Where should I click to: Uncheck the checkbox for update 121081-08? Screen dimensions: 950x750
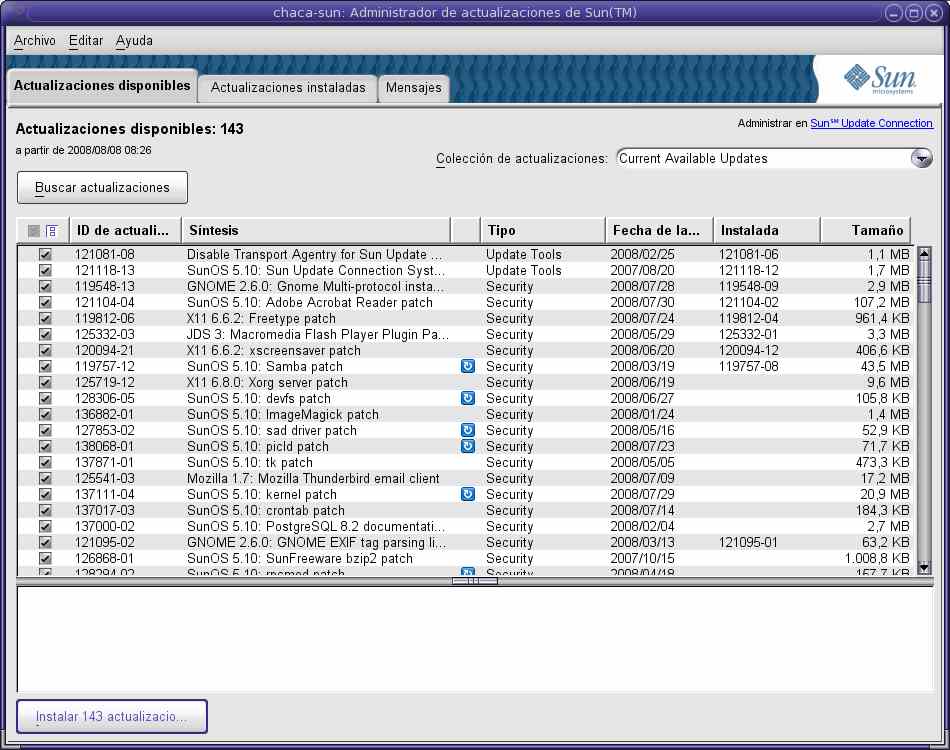[x=45, y=254]
